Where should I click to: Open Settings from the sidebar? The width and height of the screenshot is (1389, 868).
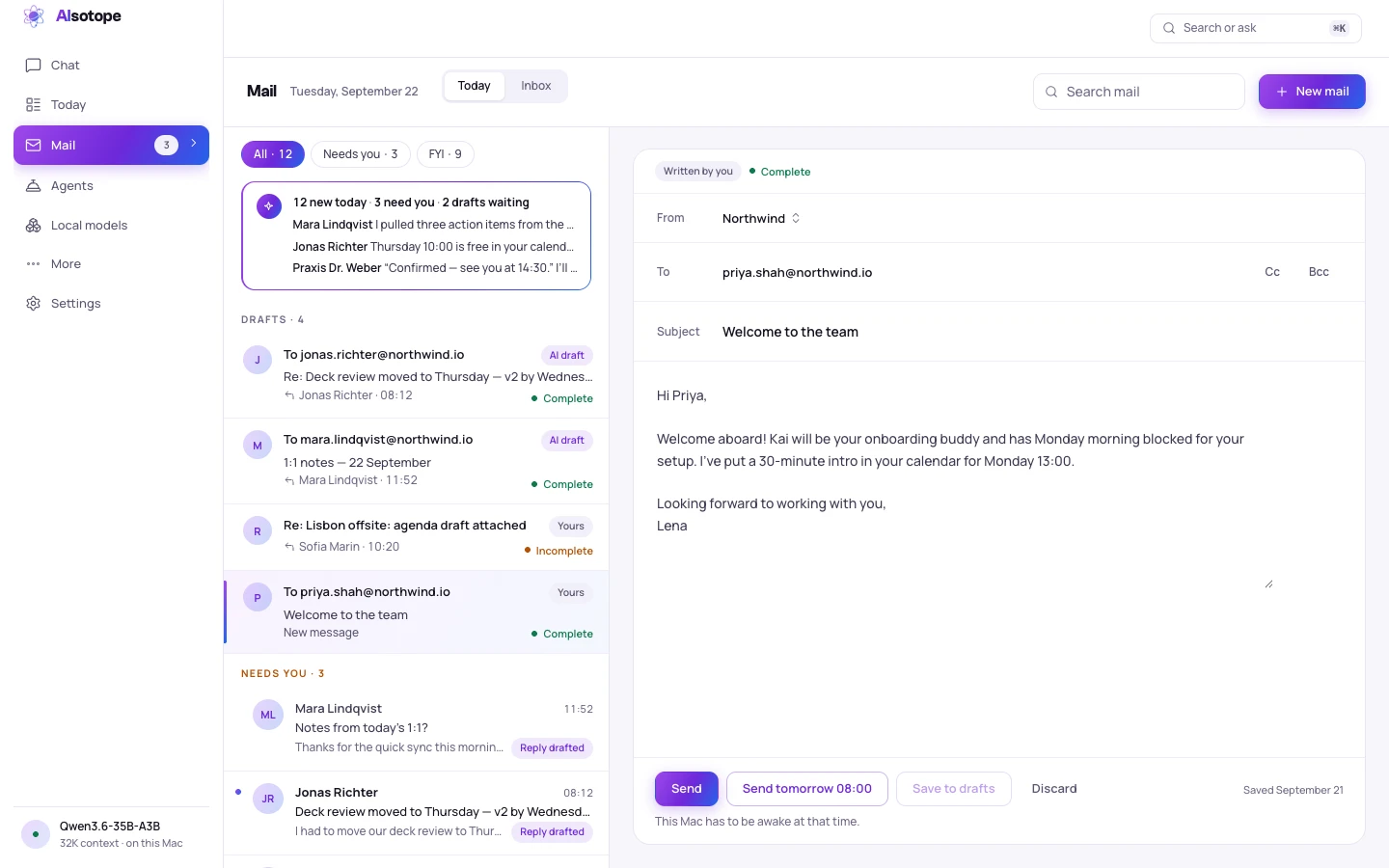click(111, 304)
